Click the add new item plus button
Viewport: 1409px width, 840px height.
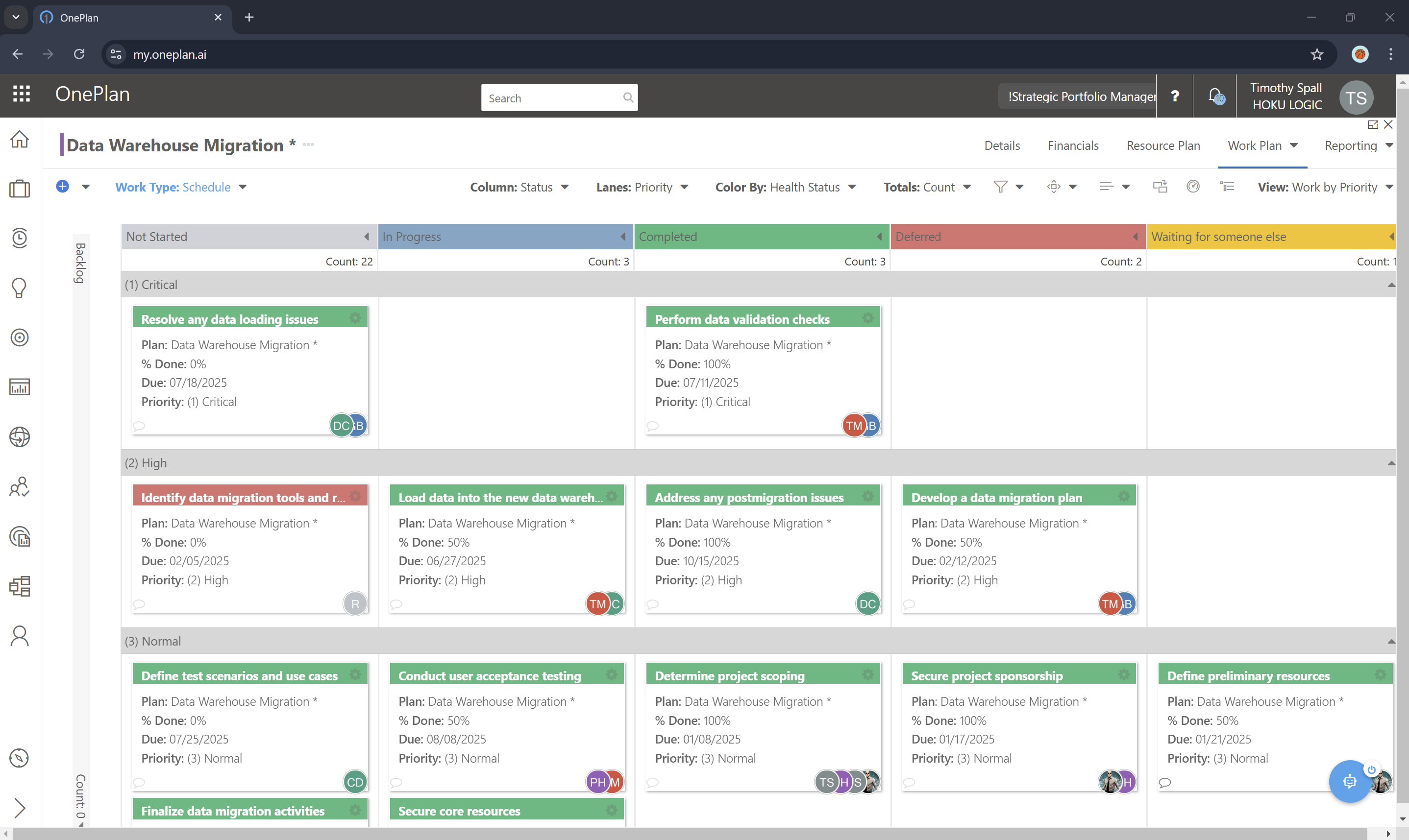(62, 186)
